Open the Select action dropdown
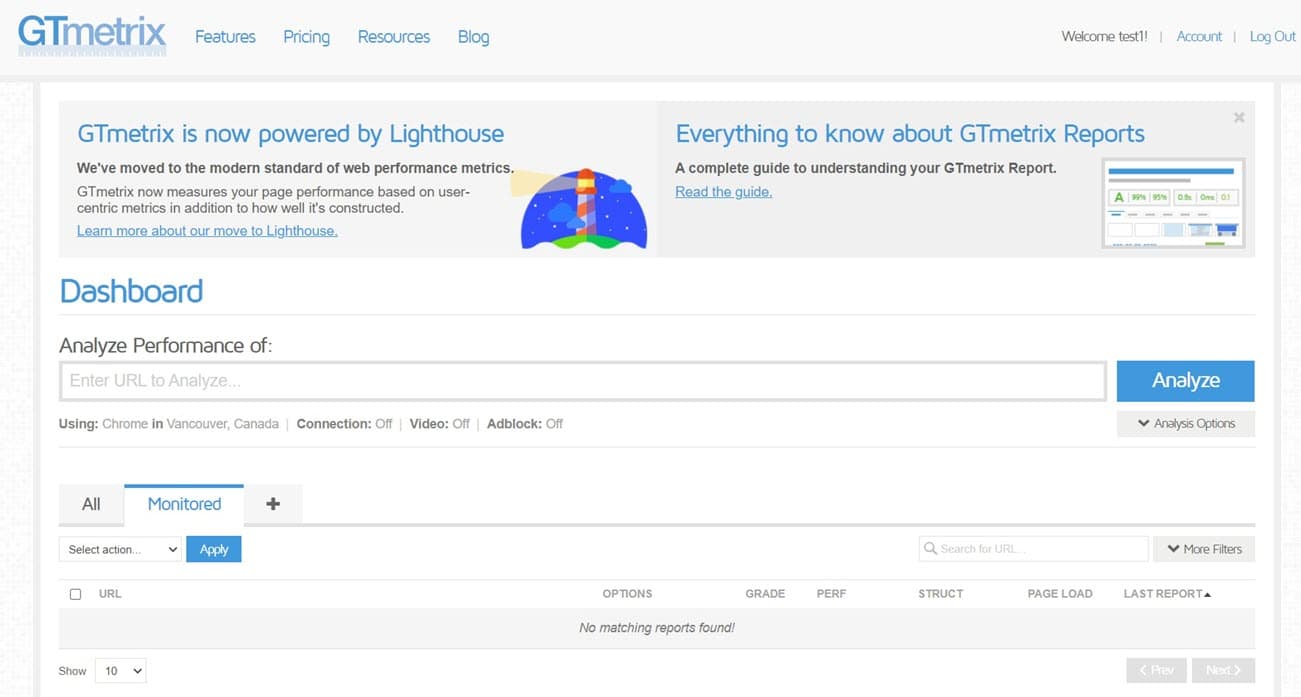Viewport: 1301px width, 697px height. 120,549
